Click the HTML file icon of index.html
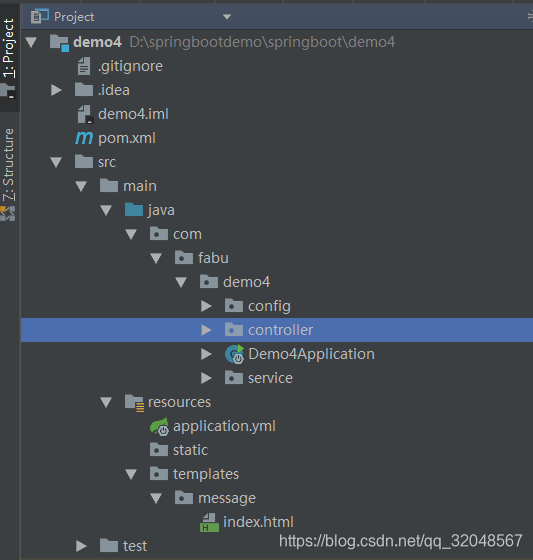 click(x=209, y=522)
